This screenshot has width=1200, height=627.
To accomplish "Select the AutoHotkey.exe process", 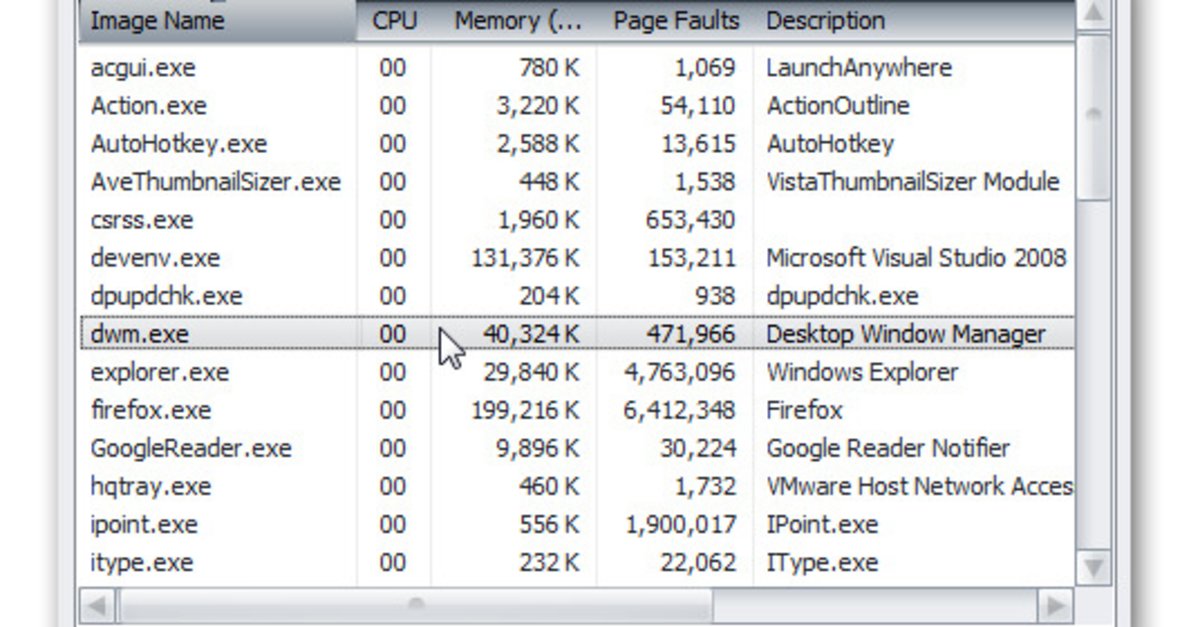I will click(179, 144).
